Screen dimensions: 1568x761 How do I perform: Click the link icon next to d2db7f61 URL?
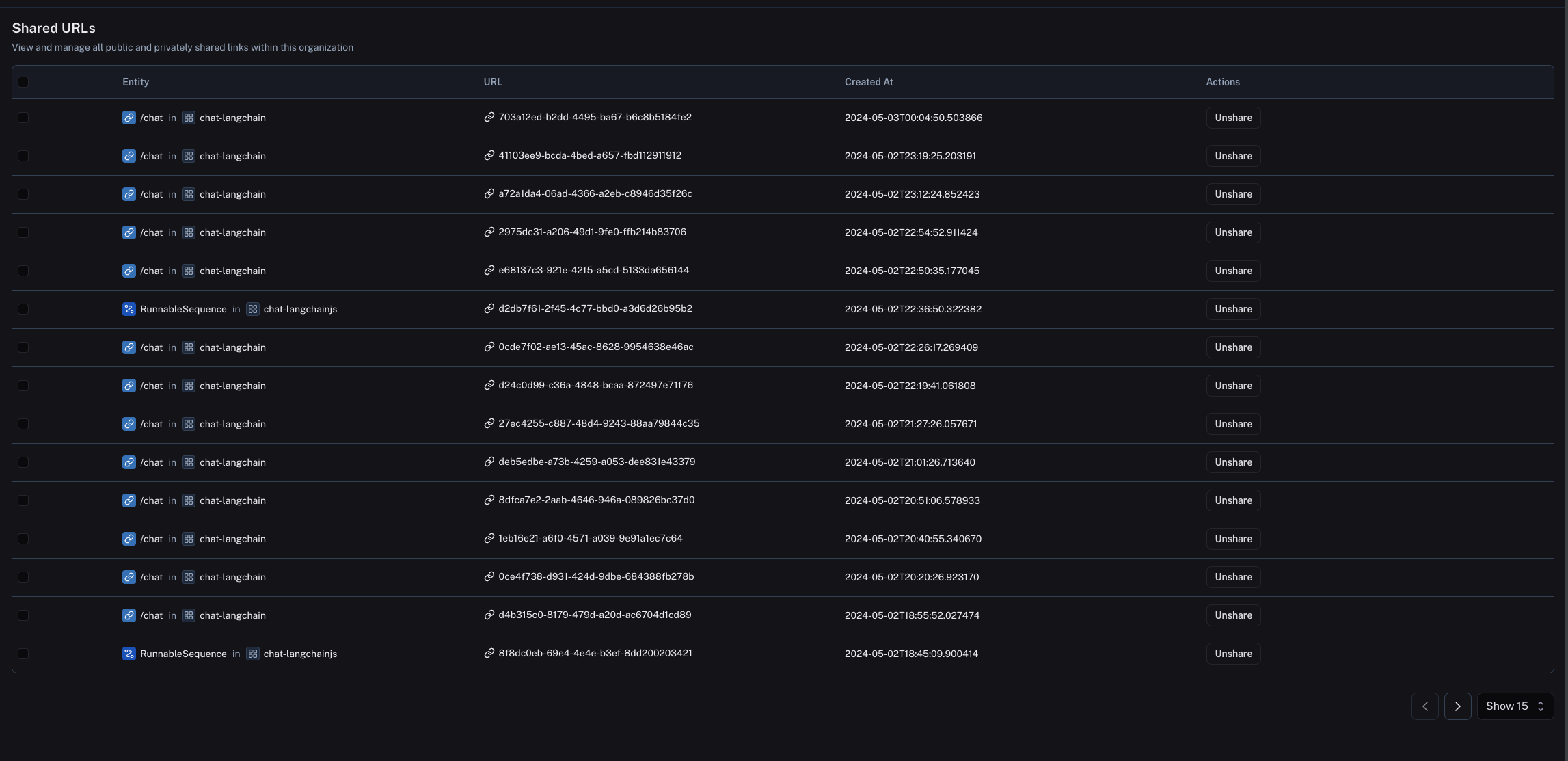[x=488, y=308]
